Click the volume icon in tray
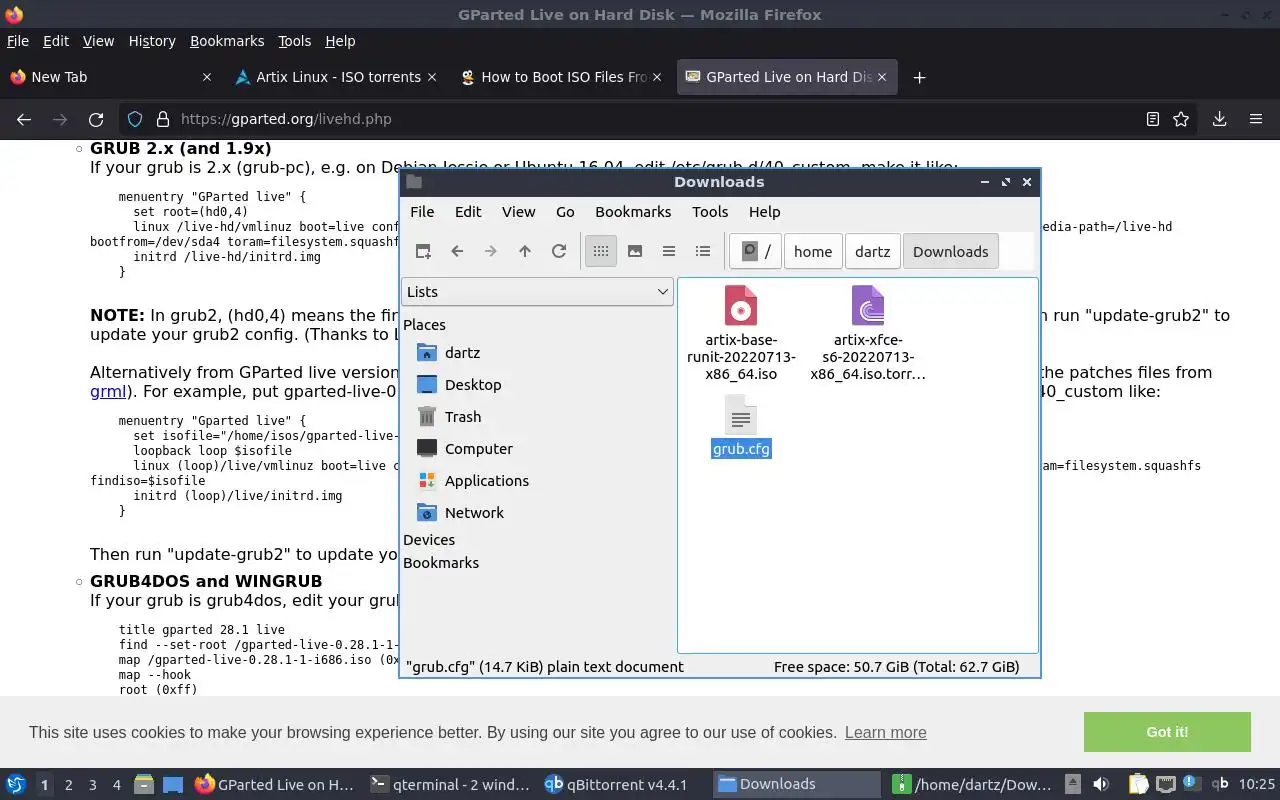Viewport: 1280px width, 800px height. pyautogui.click(x=1101, y=784)
